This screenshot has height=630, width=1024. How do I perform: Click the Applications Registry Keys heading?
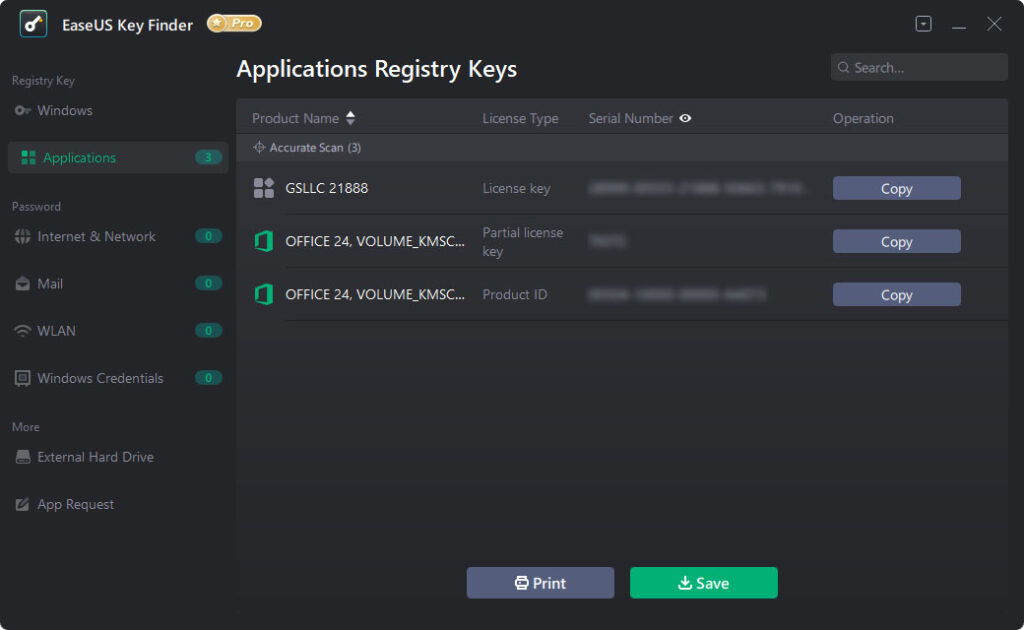click(377, 69)
